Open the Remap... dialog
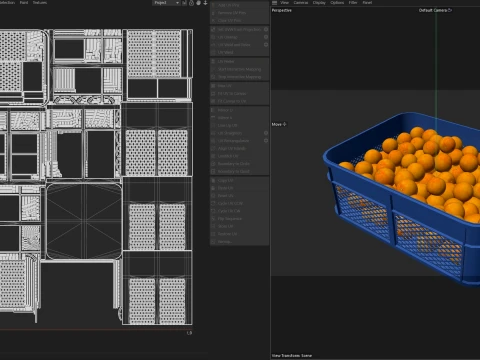This screenshot has width=480, height=360. click(224, 242)
